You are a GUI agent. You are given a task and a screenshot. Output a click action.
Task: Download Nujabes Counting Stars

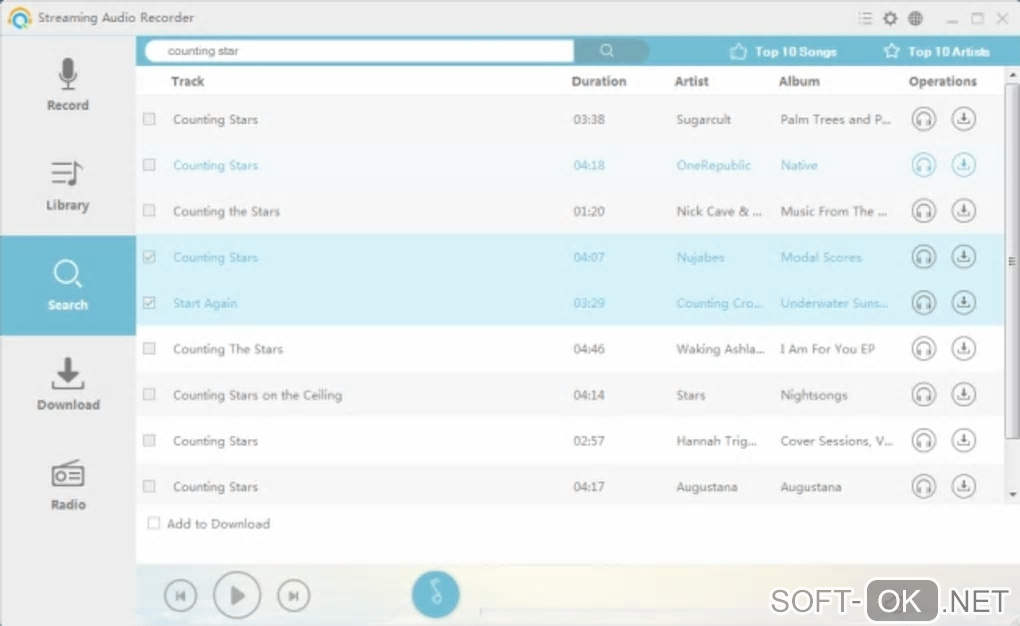[963, 257]
